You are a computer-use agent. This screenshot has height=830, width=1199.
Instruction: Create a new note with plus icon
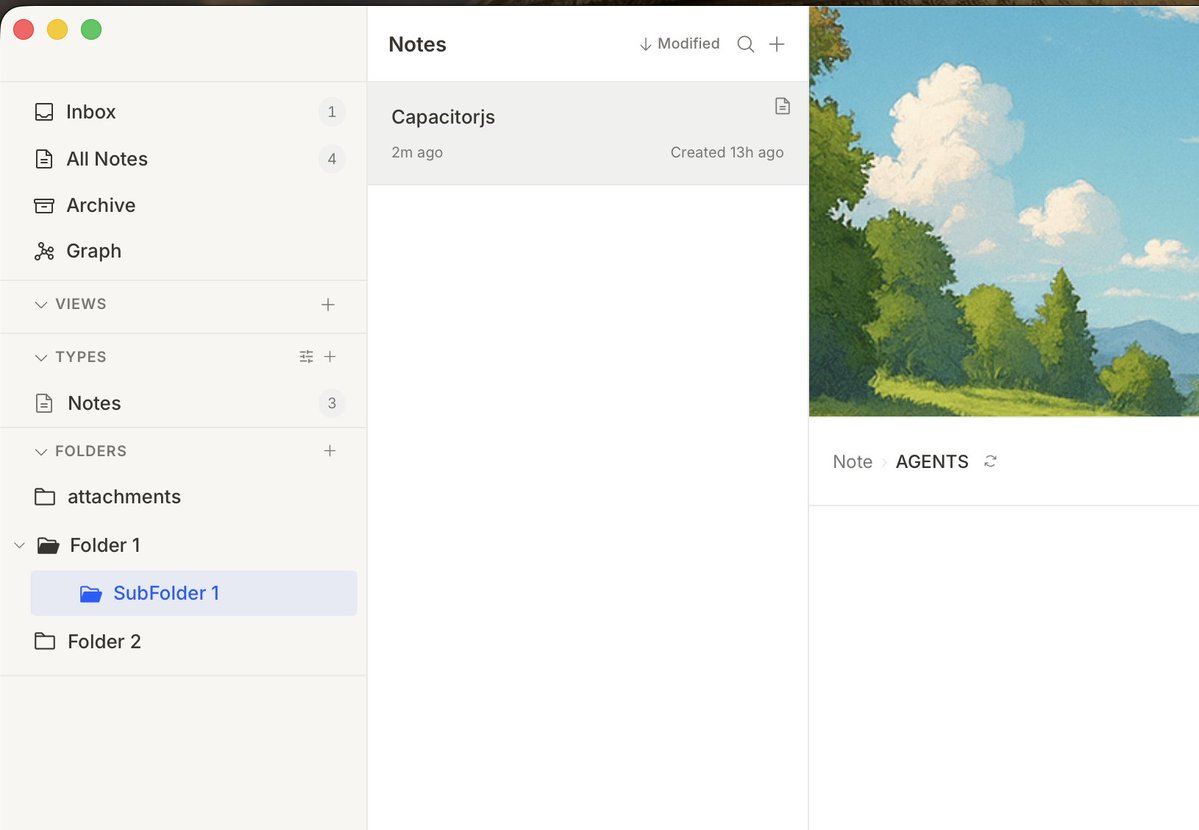(x=777, y=44)
